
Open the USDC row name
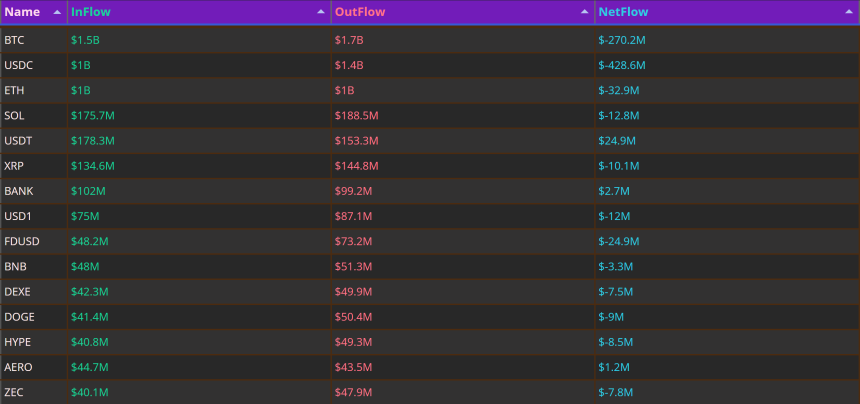pos(19,65)
